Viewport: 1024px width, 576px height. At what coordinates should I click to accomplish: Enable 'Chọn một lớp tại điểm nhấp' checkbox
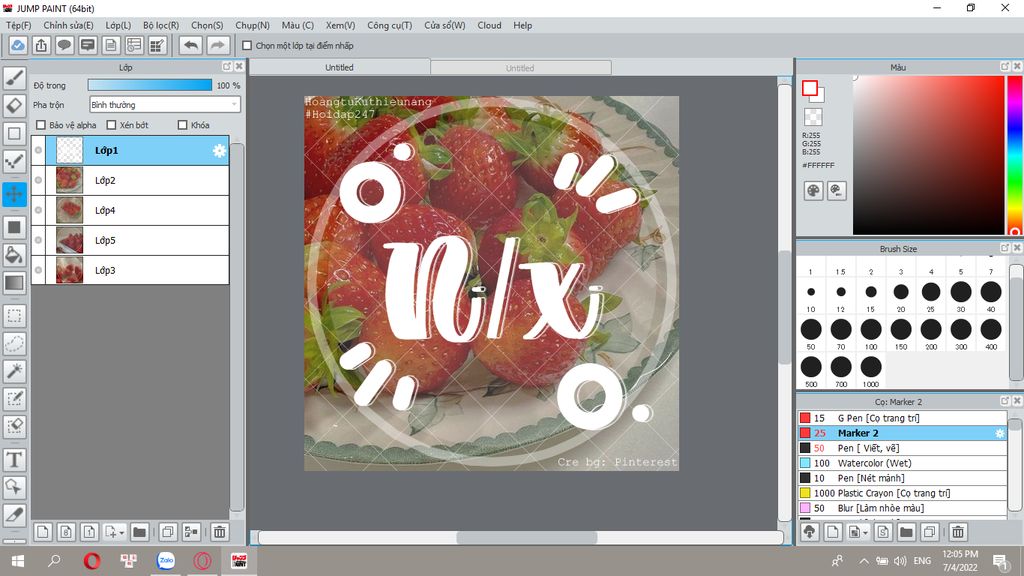[247, 46]
